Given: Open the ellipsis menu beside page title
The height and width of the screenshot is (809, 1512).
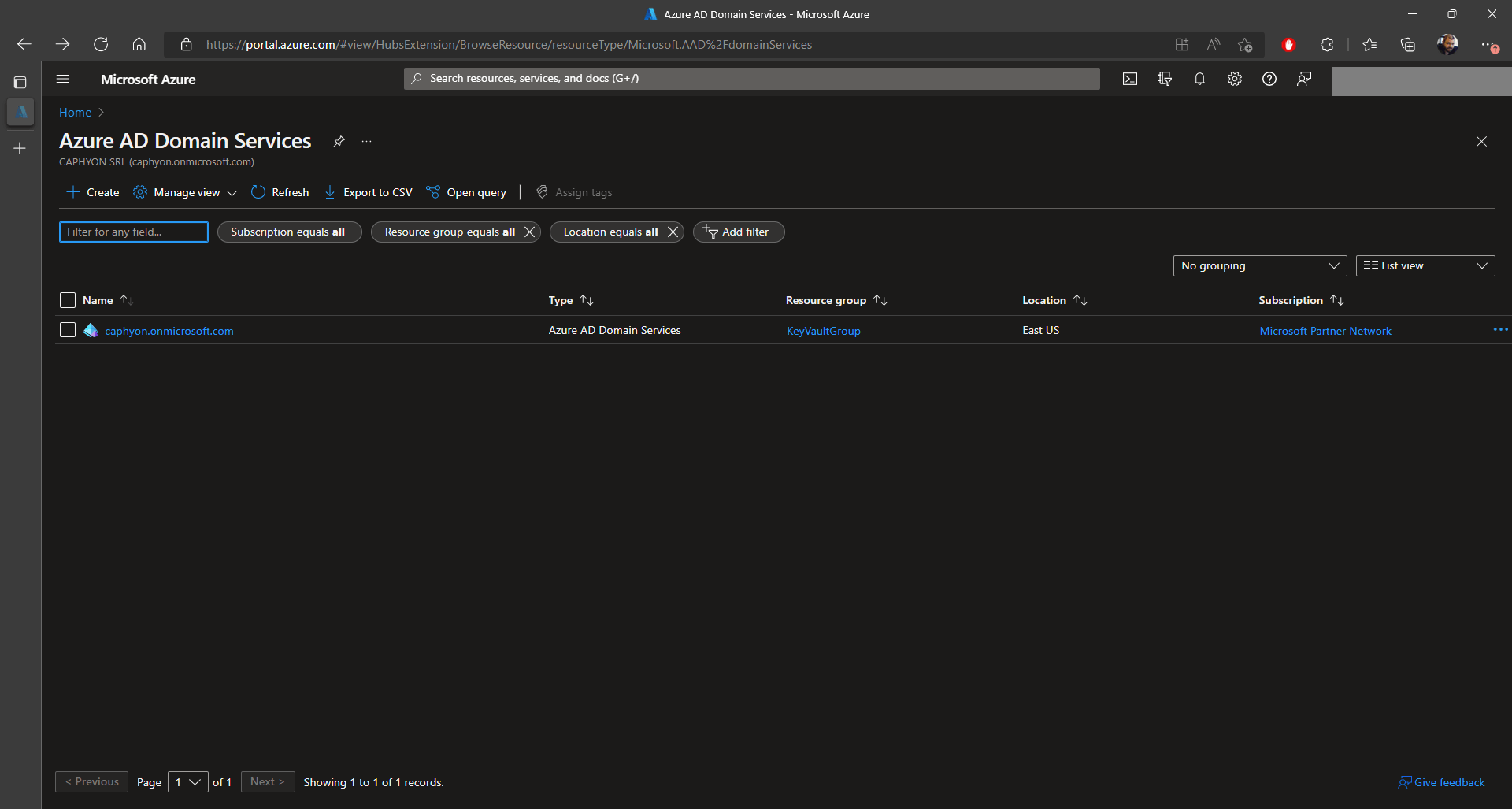Looking at the screenshot, I should pos(366,141).
